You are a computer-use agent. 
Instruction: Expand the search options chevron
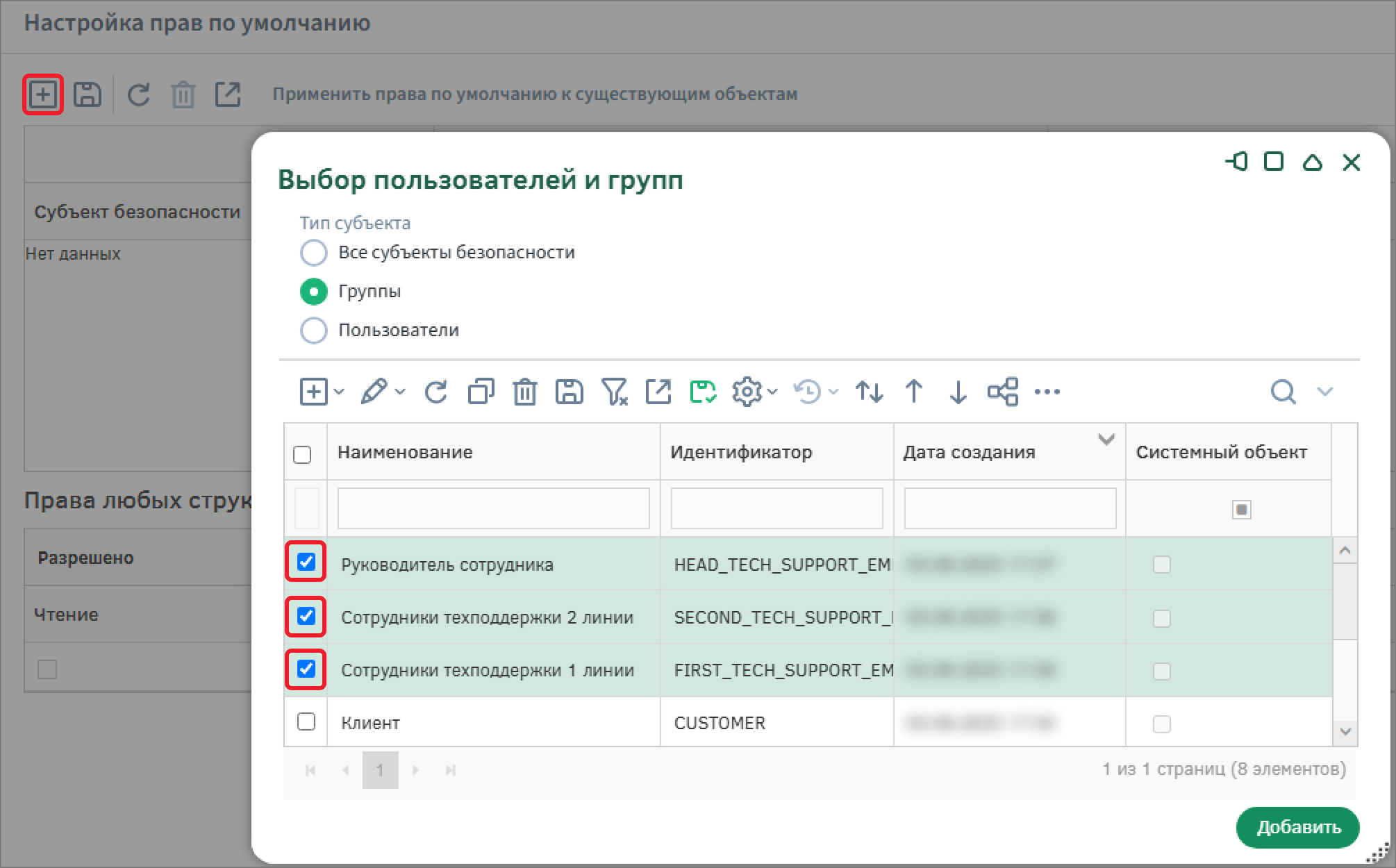point(1325,392)
